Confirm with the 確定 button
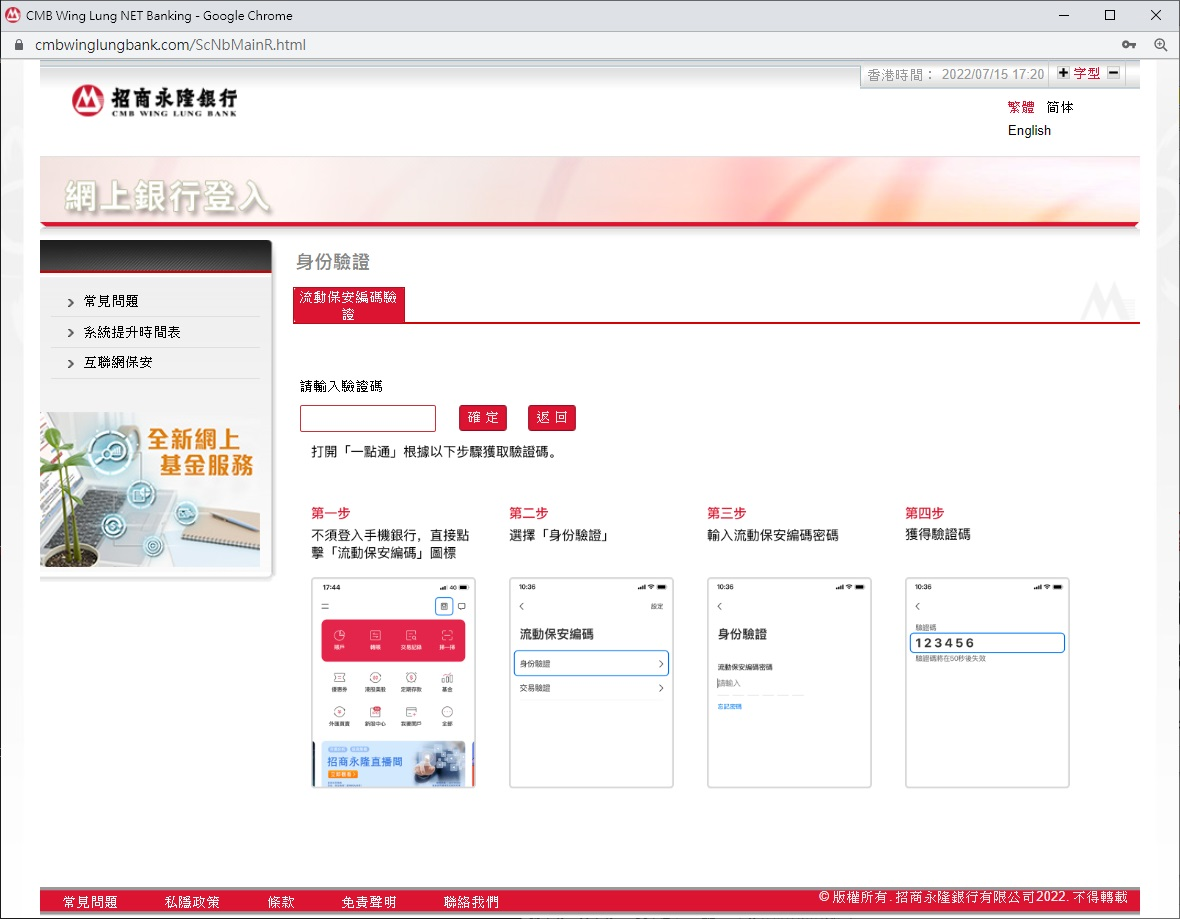 pyautogui.click(x=483, y=418)
